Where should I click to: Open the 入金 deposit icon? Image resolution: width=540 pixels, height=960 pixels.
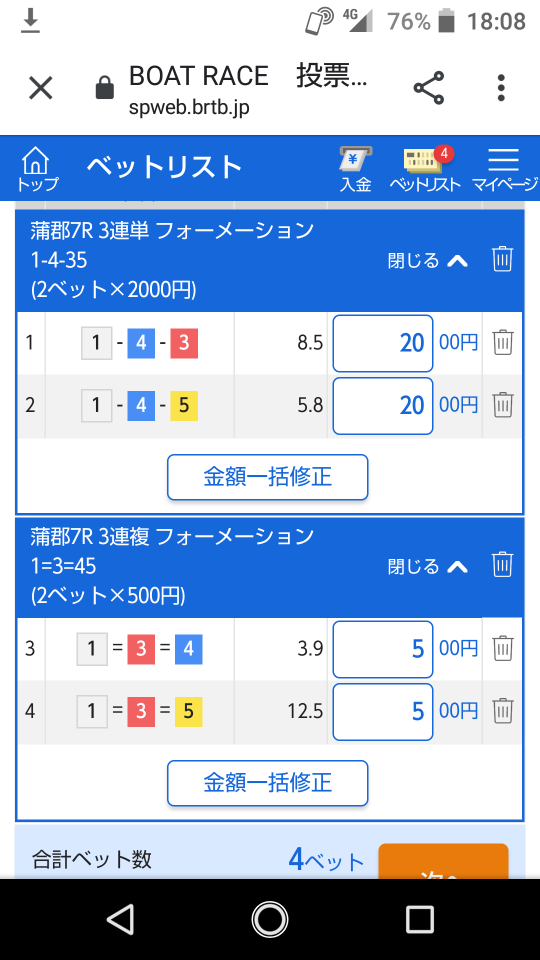click(x=356, y=170)
